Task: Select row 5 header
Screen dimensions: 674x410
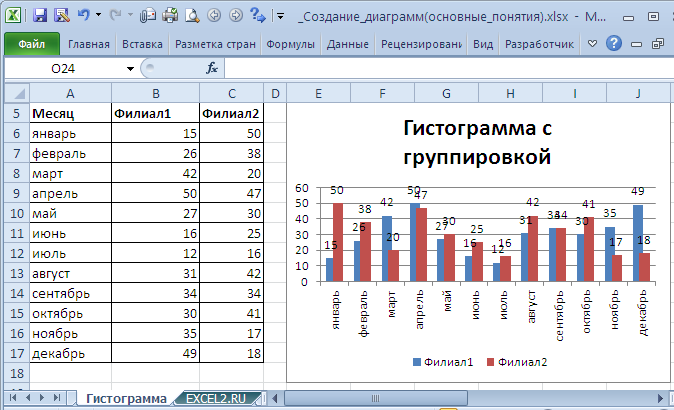Action: [17, 113]
